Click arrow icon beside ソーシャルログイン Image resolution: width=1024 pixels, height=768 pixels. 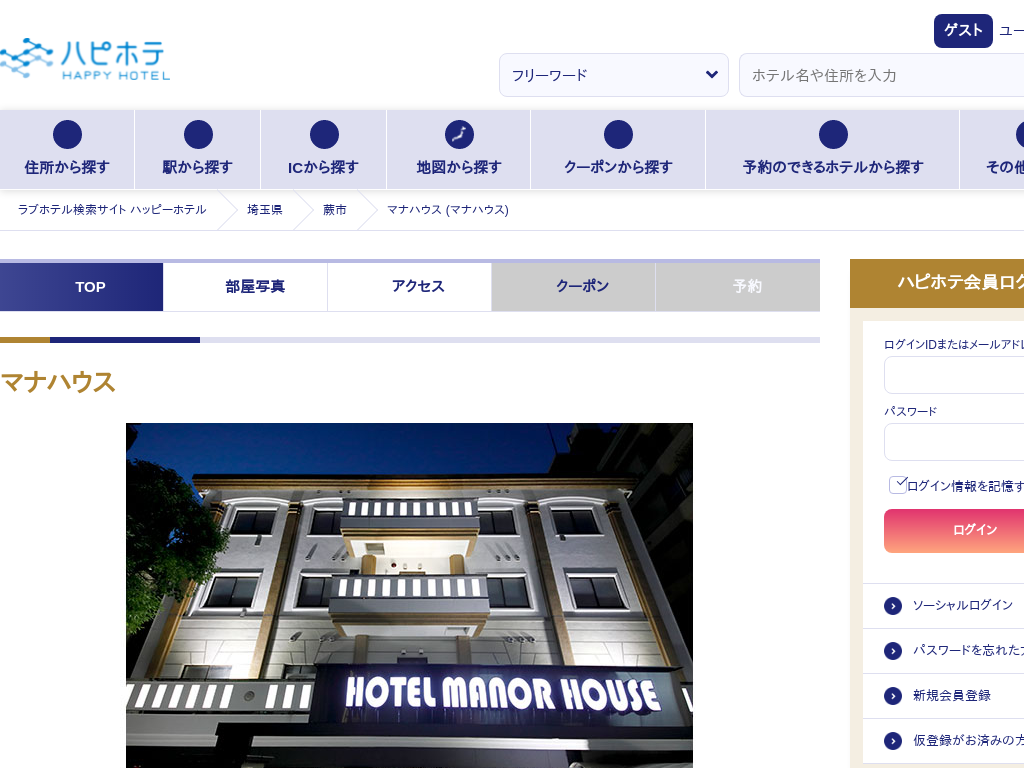[893, 606]
